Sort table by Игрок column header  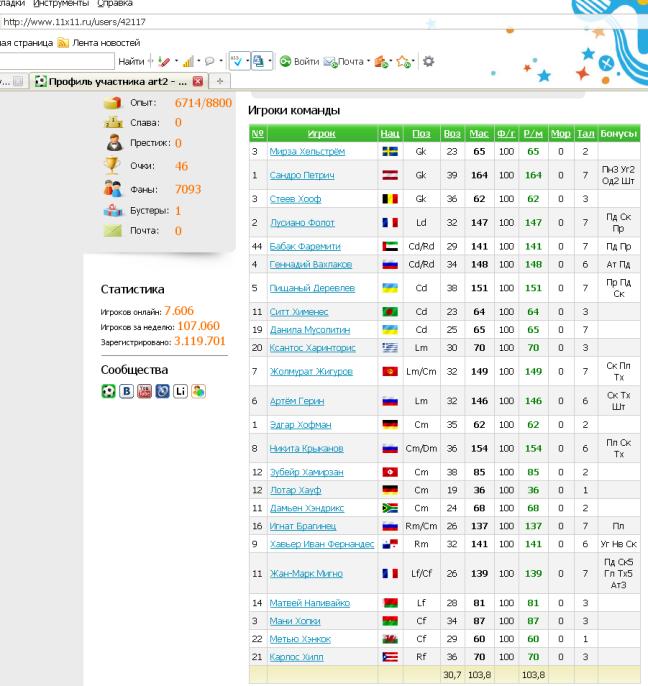coord(322,133)
